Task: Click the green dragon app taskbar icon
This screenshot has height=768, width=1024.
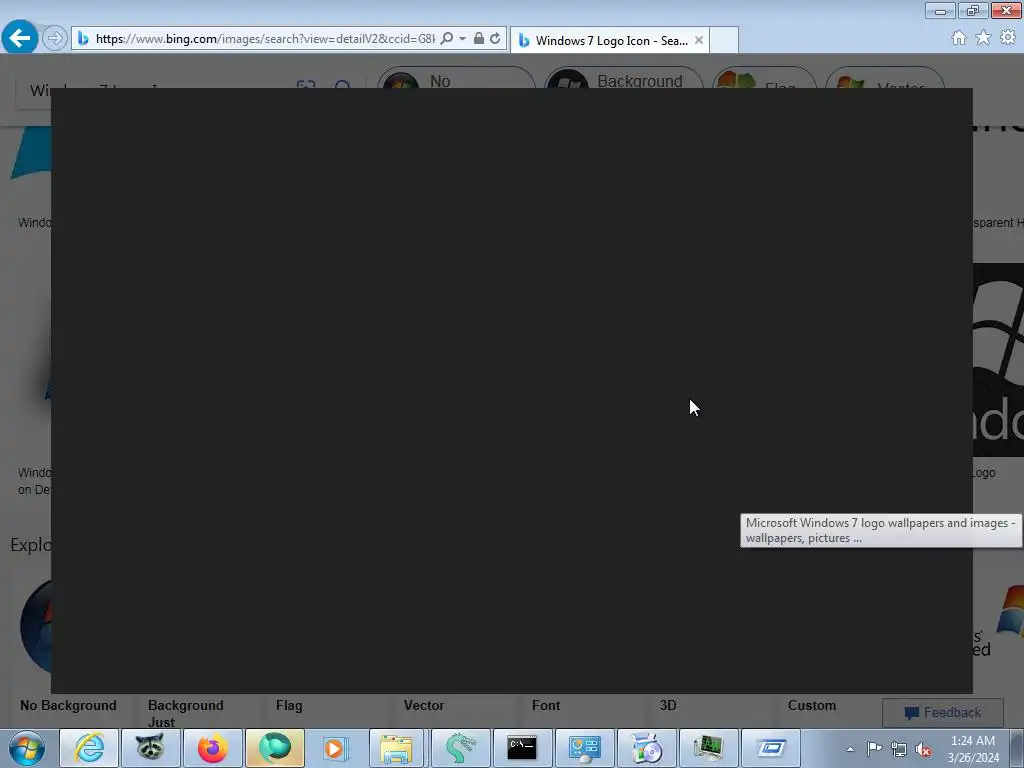Action: coord(460,748)
